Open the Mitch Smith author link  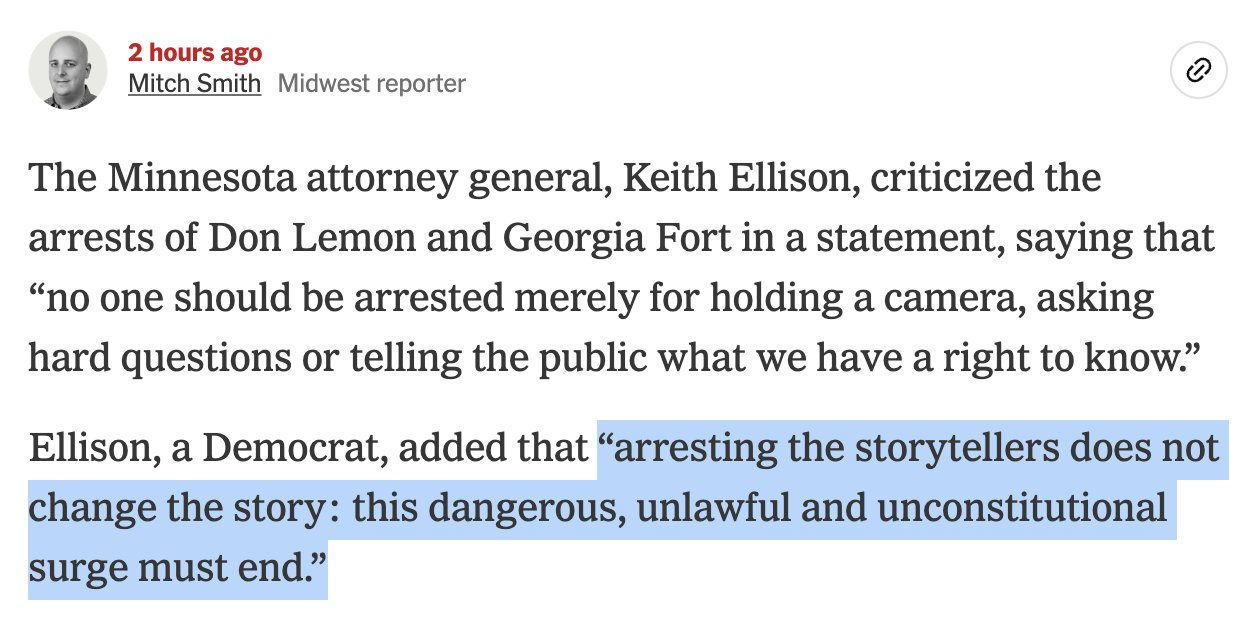194,83
